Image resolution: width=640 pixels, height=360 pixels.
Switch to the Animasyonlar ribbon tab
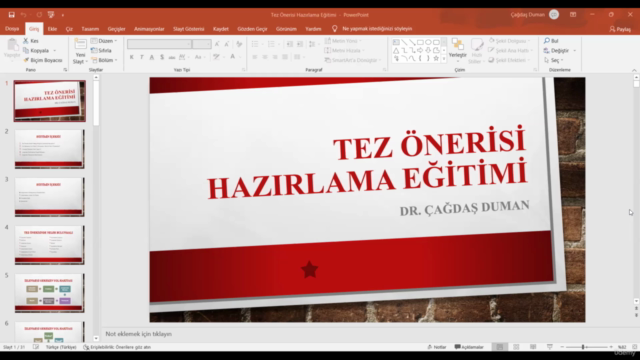tap(149, 29)
